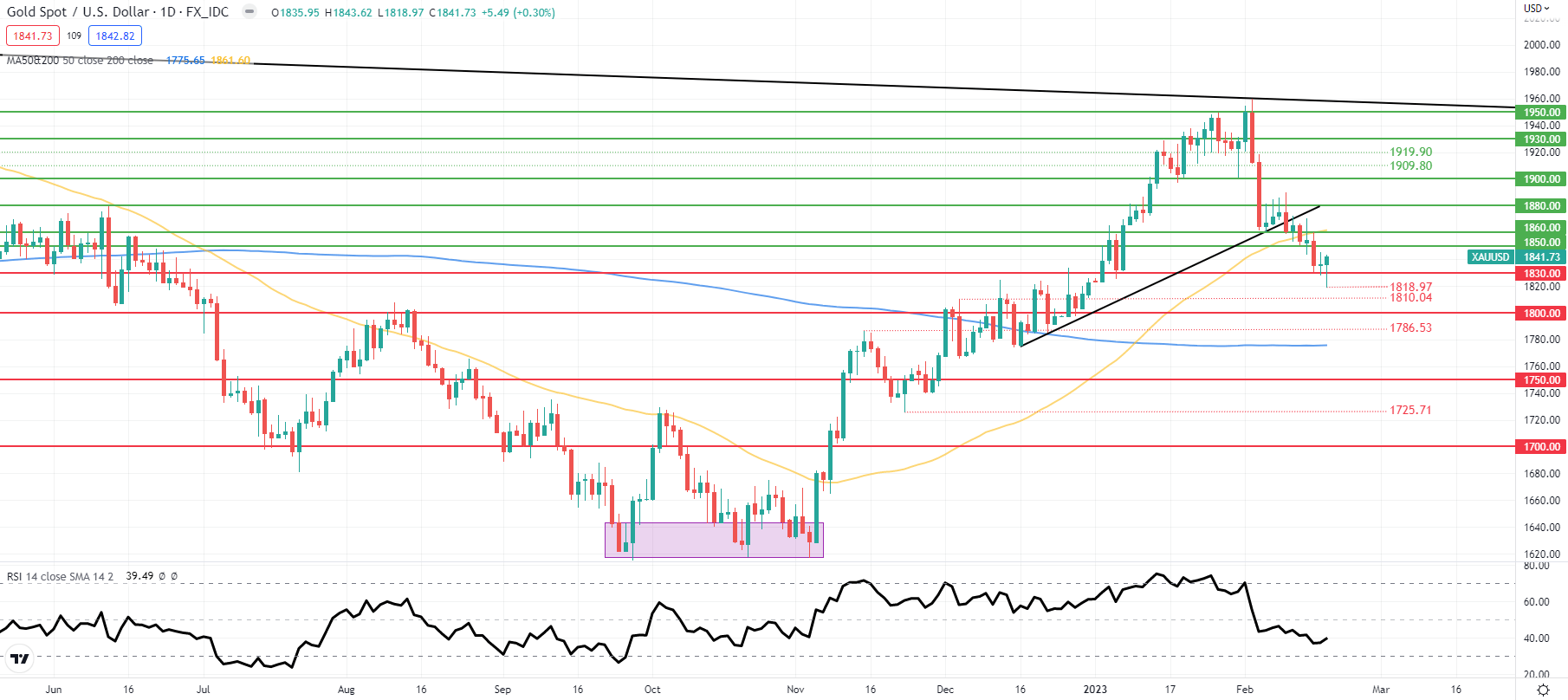
Task: Select the purple rectangle support zone drawing
Action: click(714, 539)
